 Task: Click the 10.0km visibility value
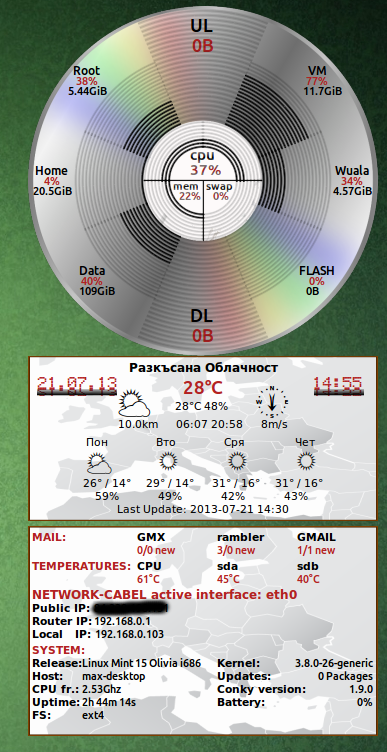[138, 424]
